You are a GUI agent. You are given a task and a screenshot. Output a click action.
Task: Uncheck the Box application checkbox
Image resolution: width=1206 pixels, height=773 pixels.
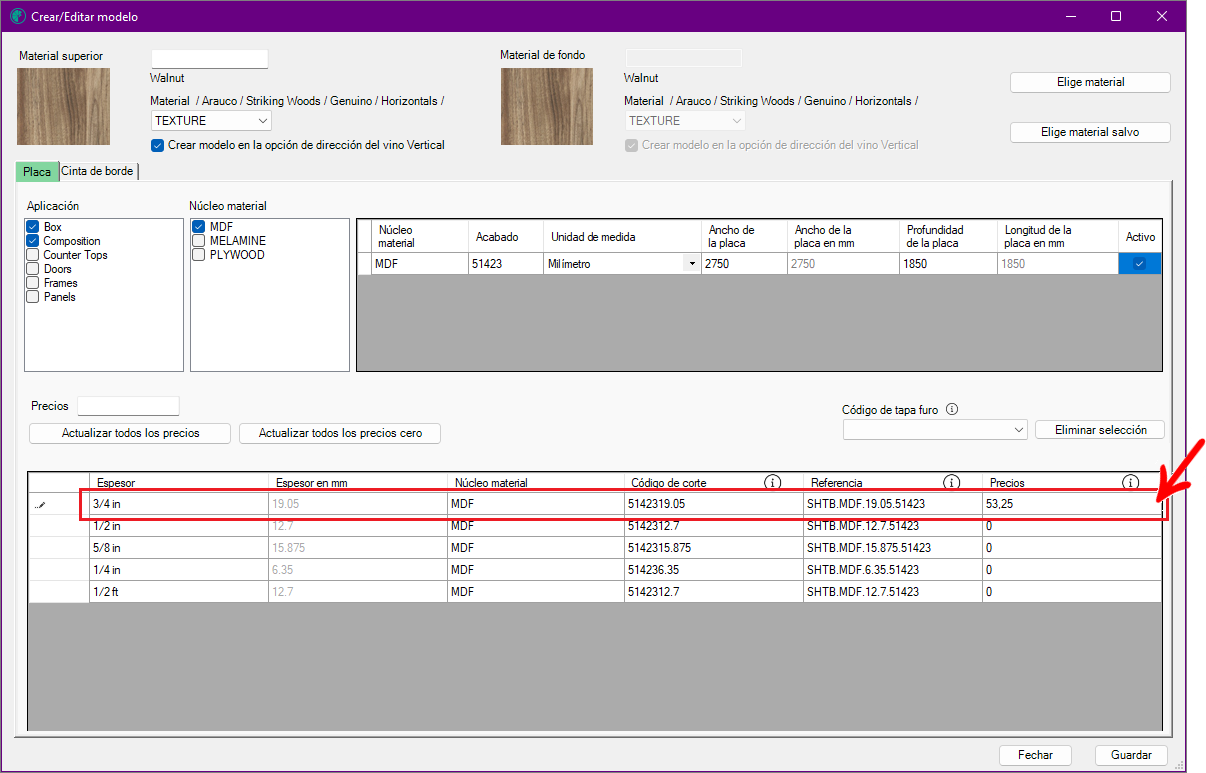(33, 227)
